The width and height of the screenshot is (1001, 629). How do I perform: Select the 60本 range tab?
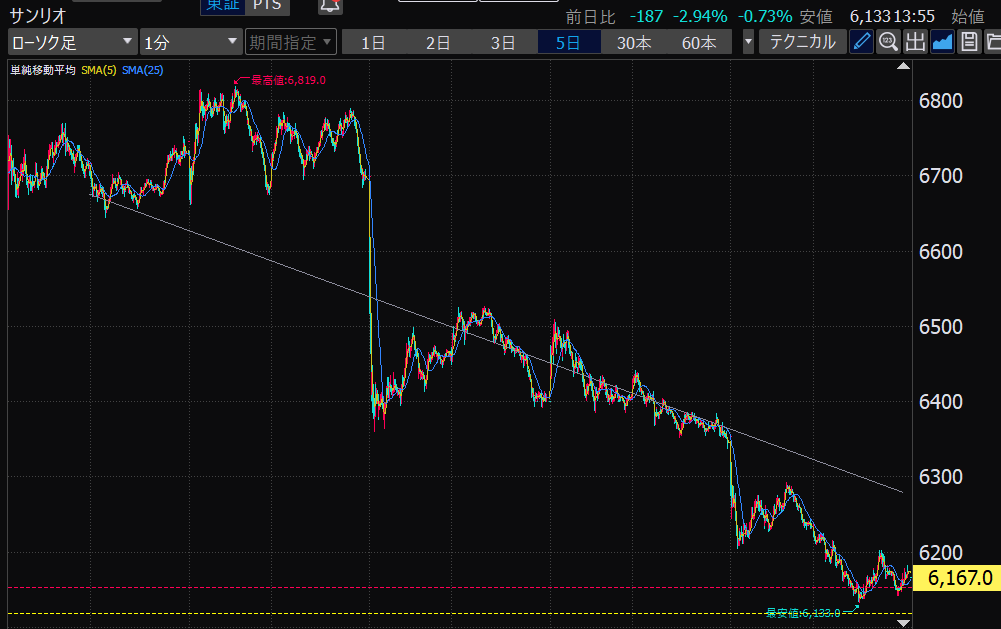(699, 42)
